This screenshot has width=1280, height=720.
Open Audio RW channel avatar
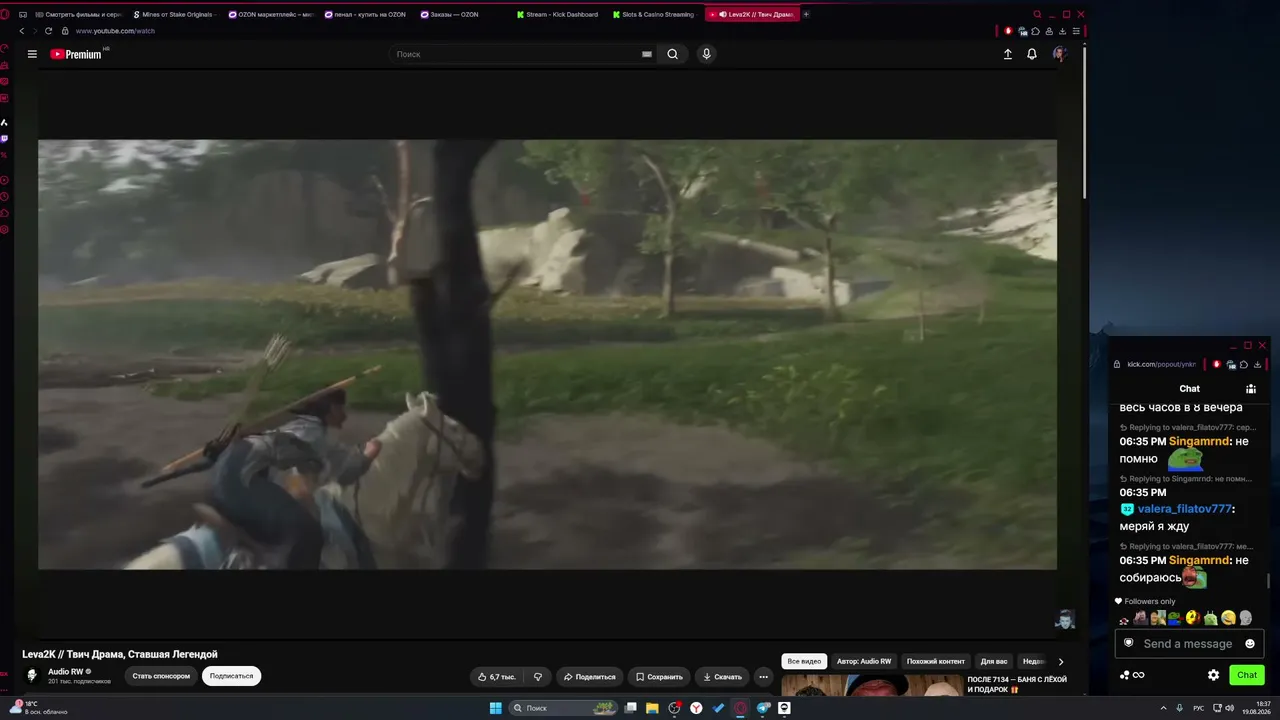[32, 676]
